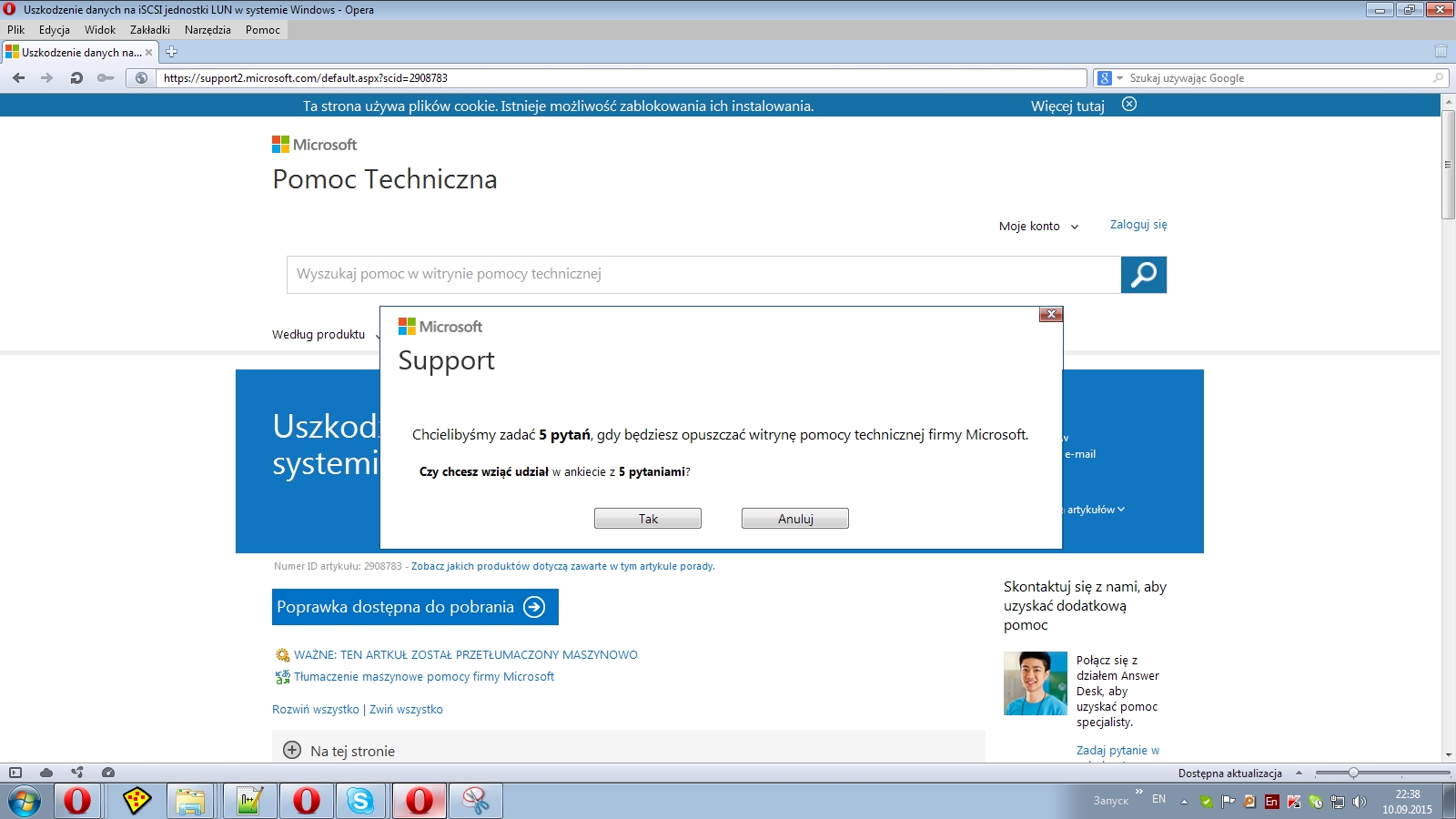Click the Microsoft logo in page header

coord(314,145)
